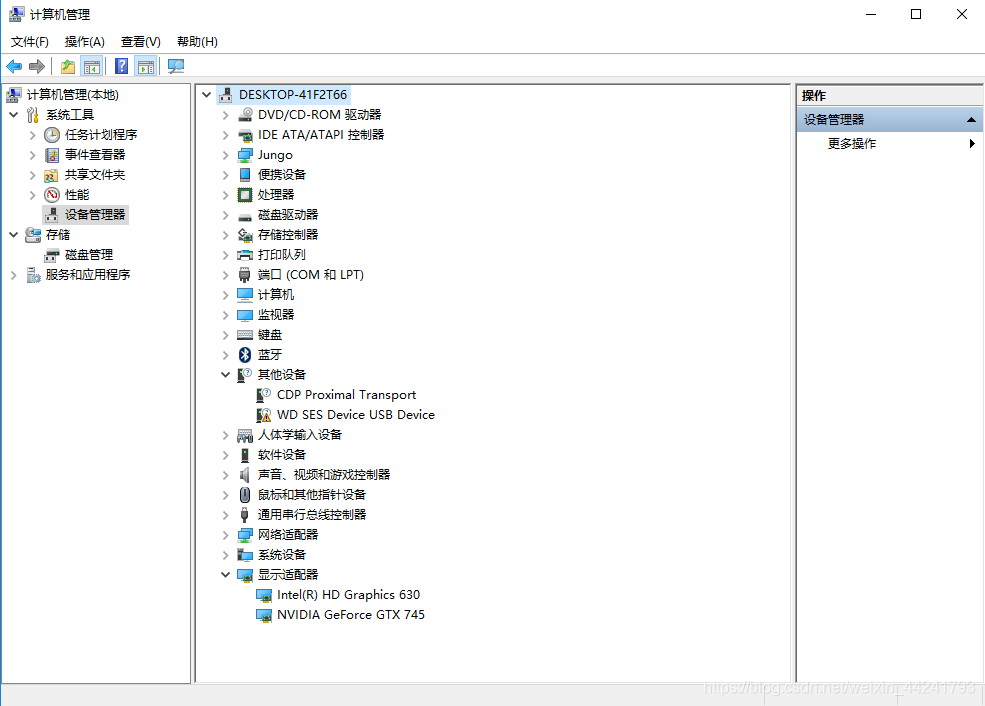The width and height of the screenshot is (985, 706).
Task: Click the Back arrow toolbar icon
Action: tap(14, 67)
